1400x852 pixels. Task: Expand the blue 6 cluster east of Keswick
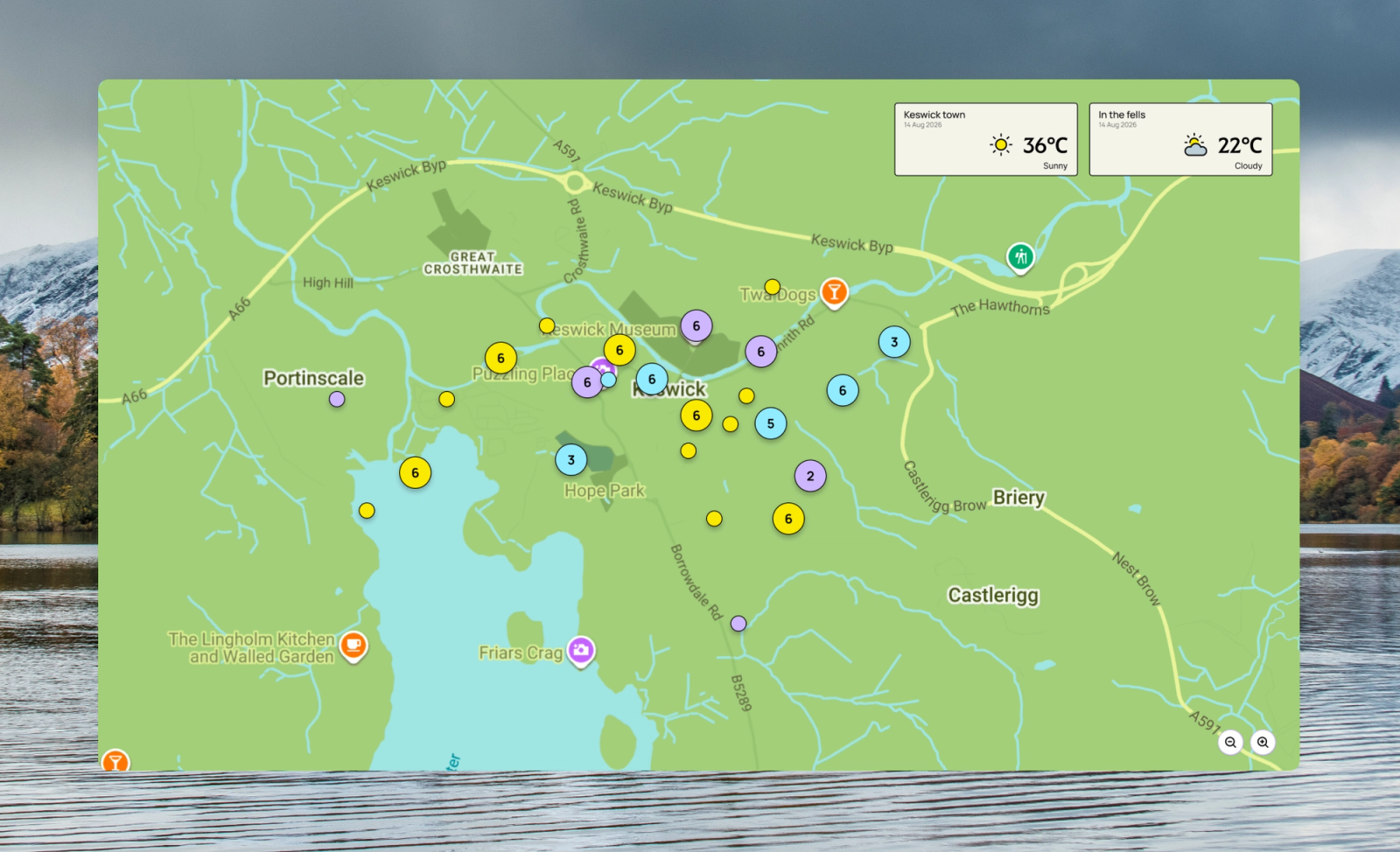tap(843, 390)
